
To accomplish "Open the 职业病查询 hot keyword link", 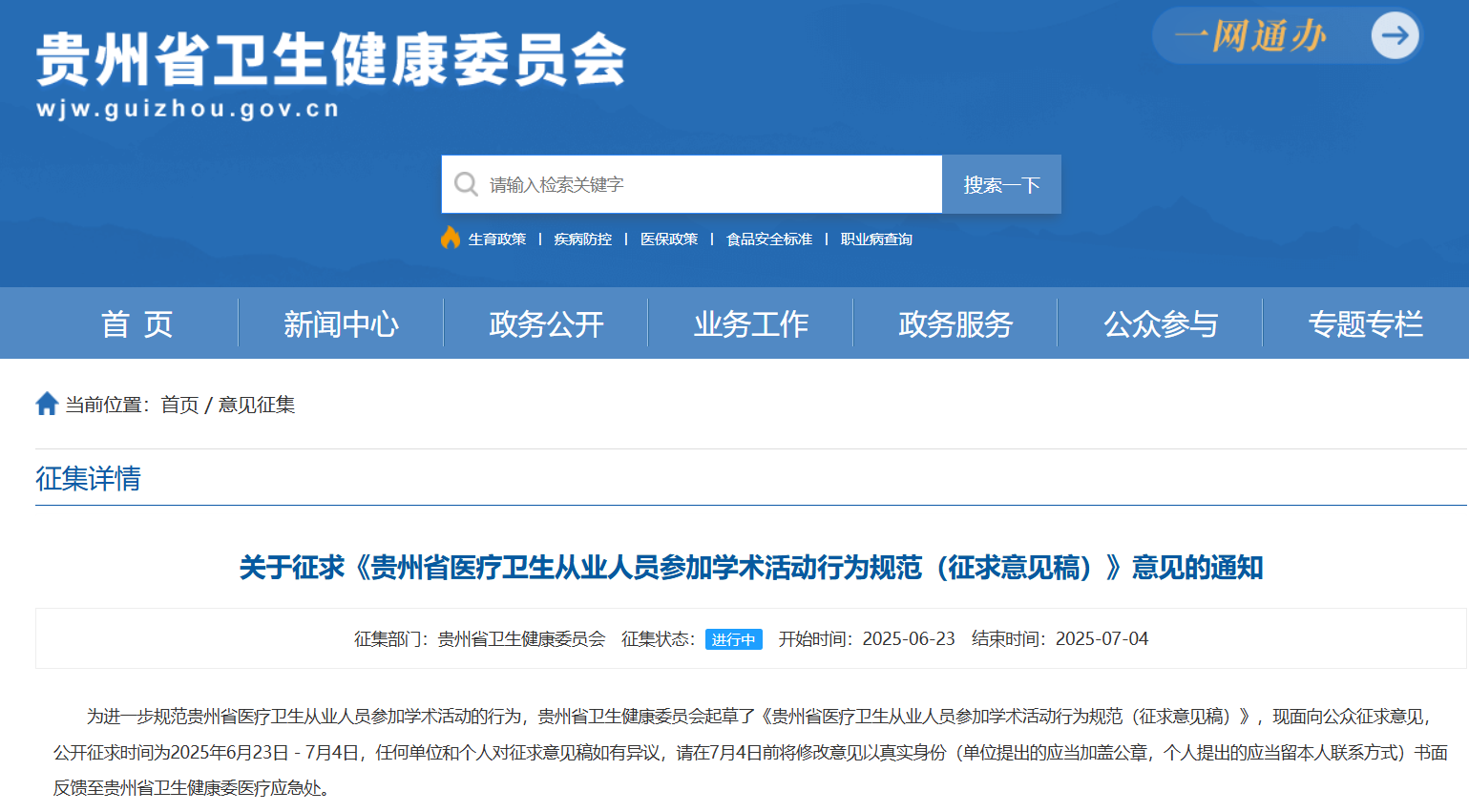I will 876,239.
